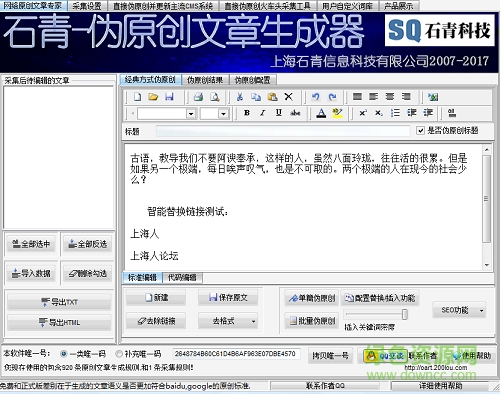The width and height of the screenshot is (500, 394).
Task: Open the font size dropdown
Action: (223, 114)
